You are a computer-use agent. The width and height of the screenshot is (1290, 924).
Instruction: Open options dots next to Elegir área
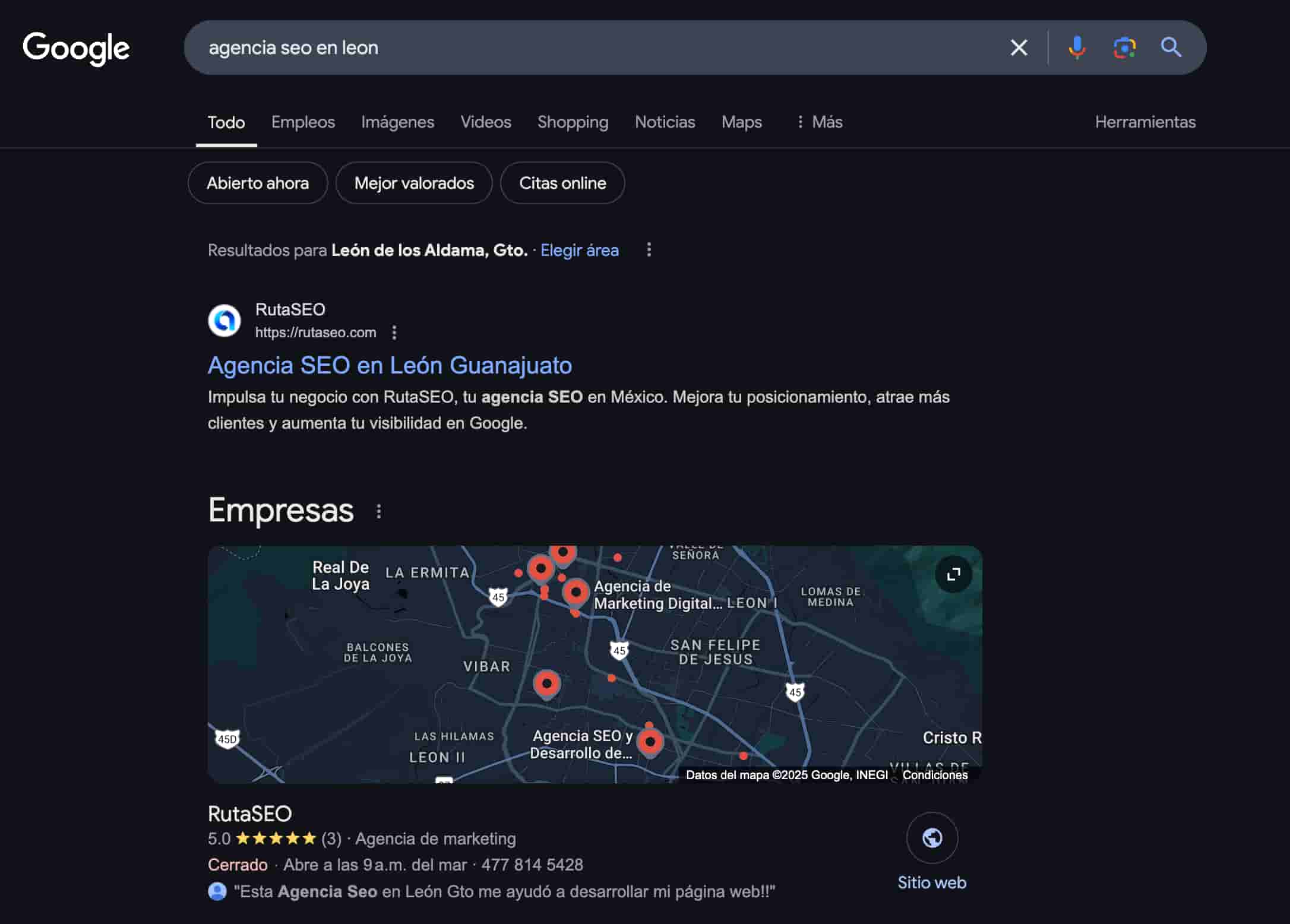tap(649, 250)
